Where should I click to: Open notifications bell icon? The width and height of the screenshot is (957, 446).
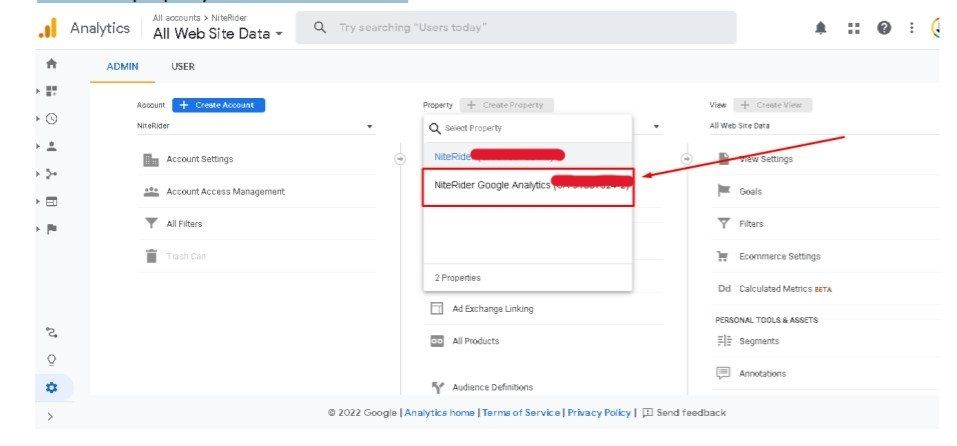click(x=821, y=28)
